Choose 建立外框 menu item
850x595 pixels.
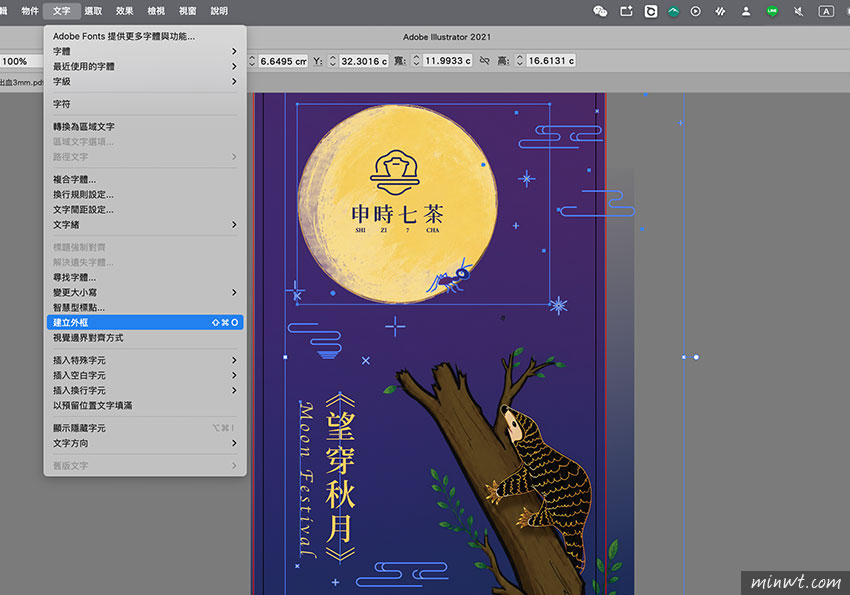(145, 322)
